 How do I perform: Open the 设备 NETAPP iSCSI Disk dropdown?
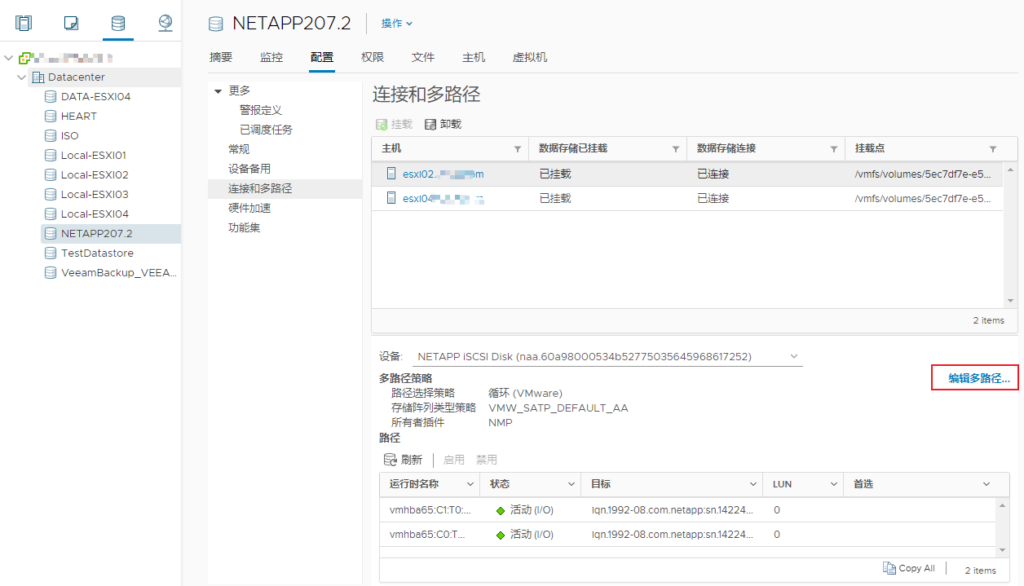pyautogui.click(x=794, y=356)
